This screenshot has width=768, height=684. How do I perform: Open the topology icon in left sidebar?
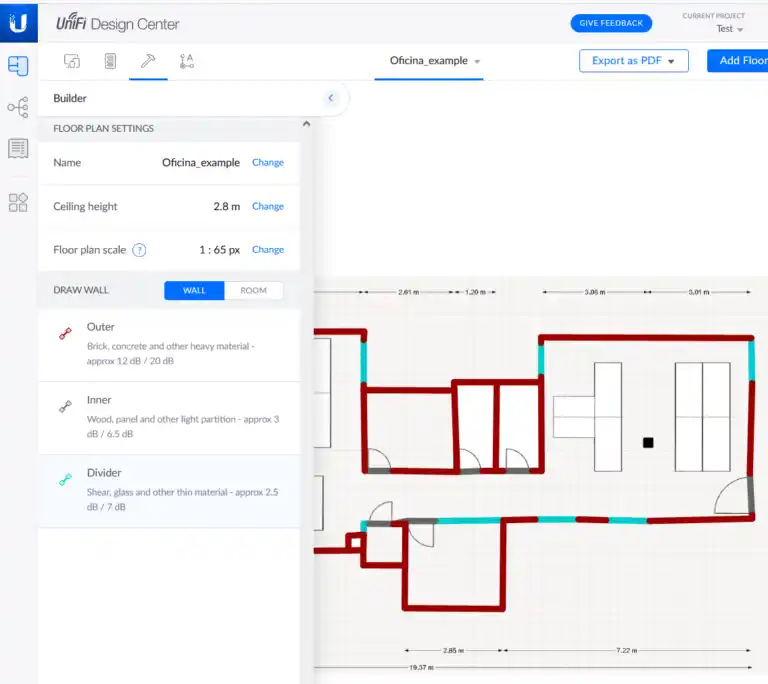click(18, 107)
